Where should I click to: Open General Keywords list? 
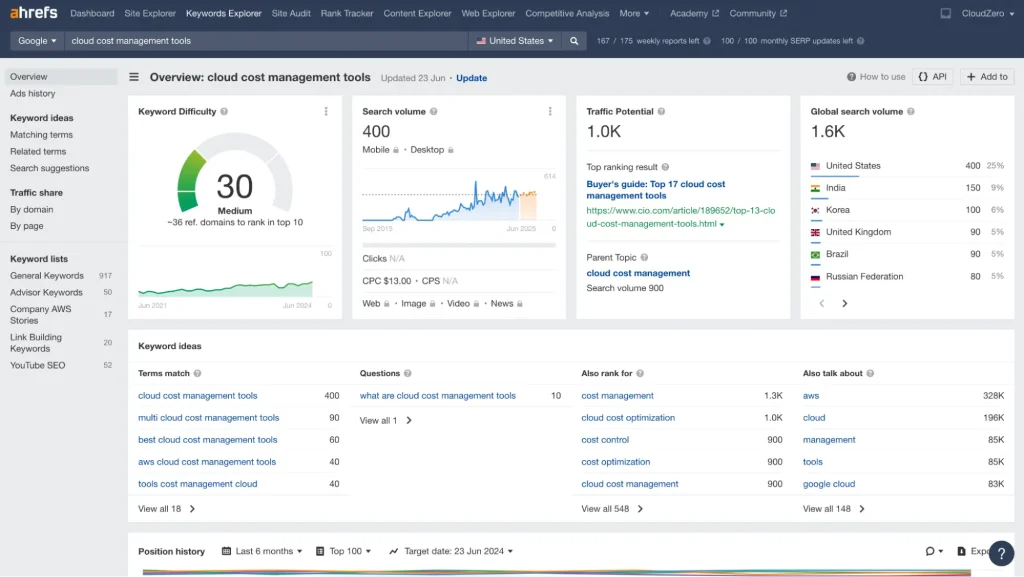click(x=46, y=275)
